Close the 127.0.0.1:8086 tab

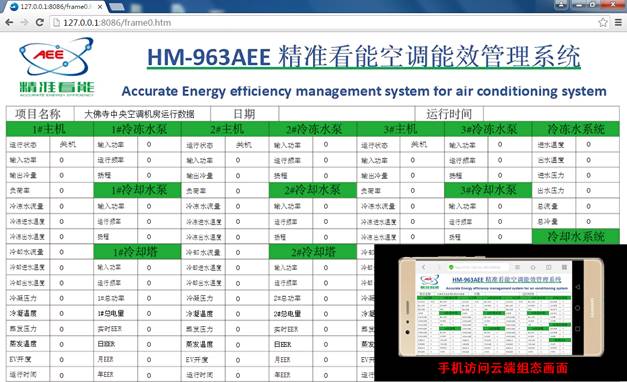(100, 7)
